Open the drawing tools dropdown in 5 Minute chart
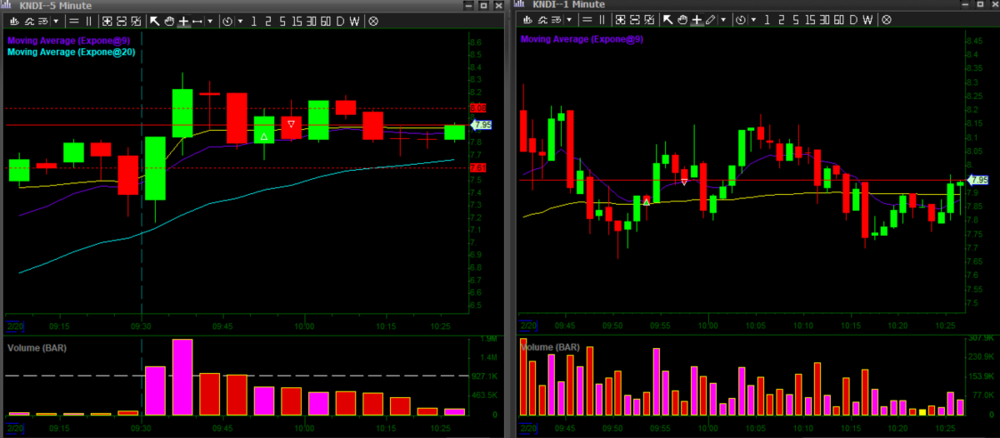Viewport: 1000px width, 438px height. [211, 20]
